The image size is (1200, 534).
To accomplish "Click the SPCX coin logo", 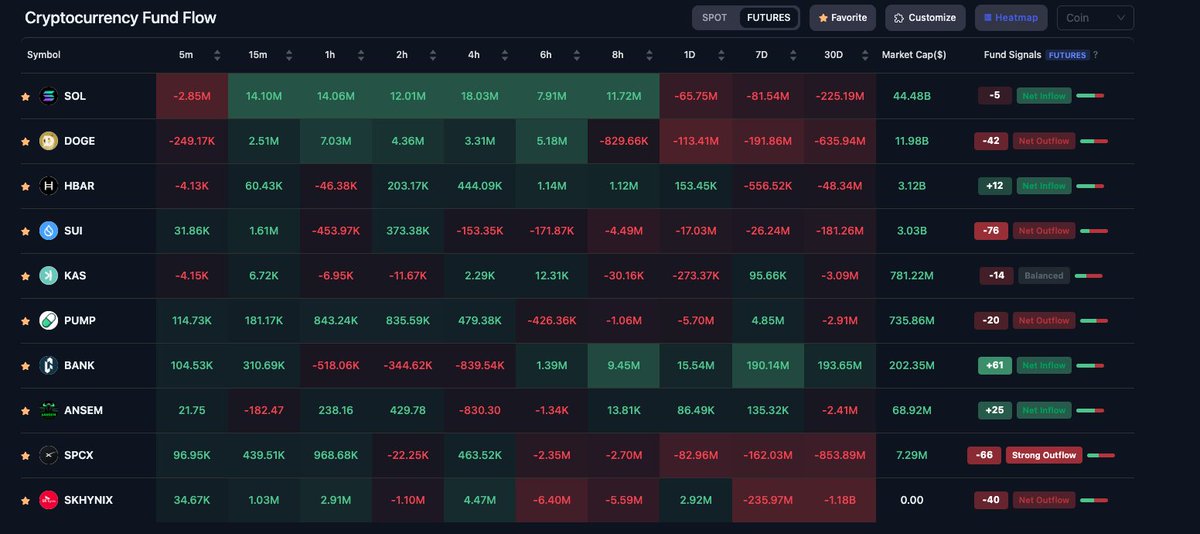I will tap(48, 455).
